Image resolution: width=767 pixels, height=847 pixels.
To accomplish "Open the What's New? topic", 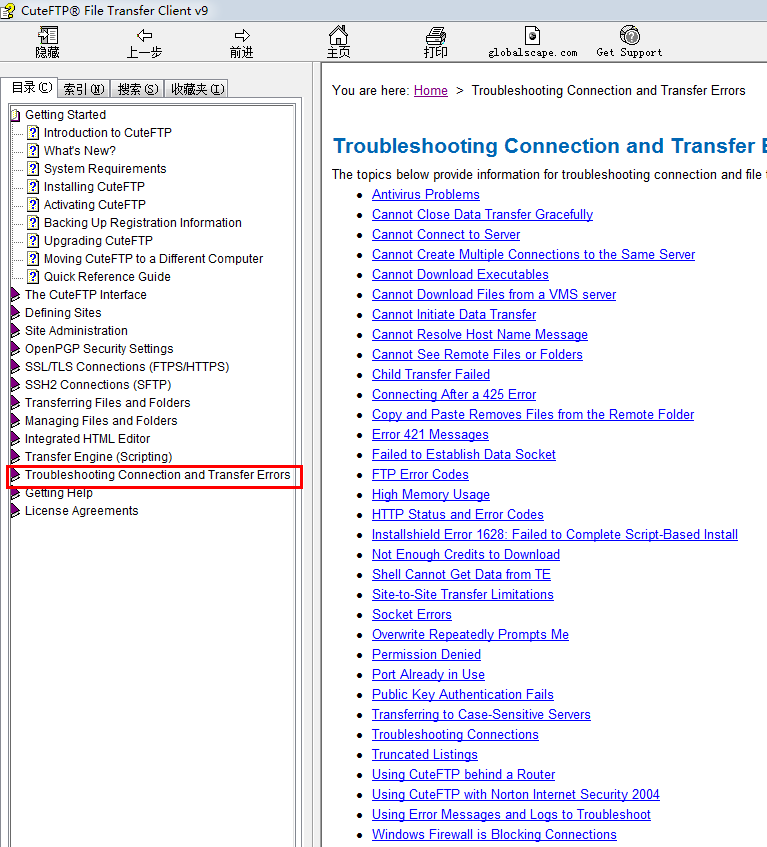I will tap(79, 151).
